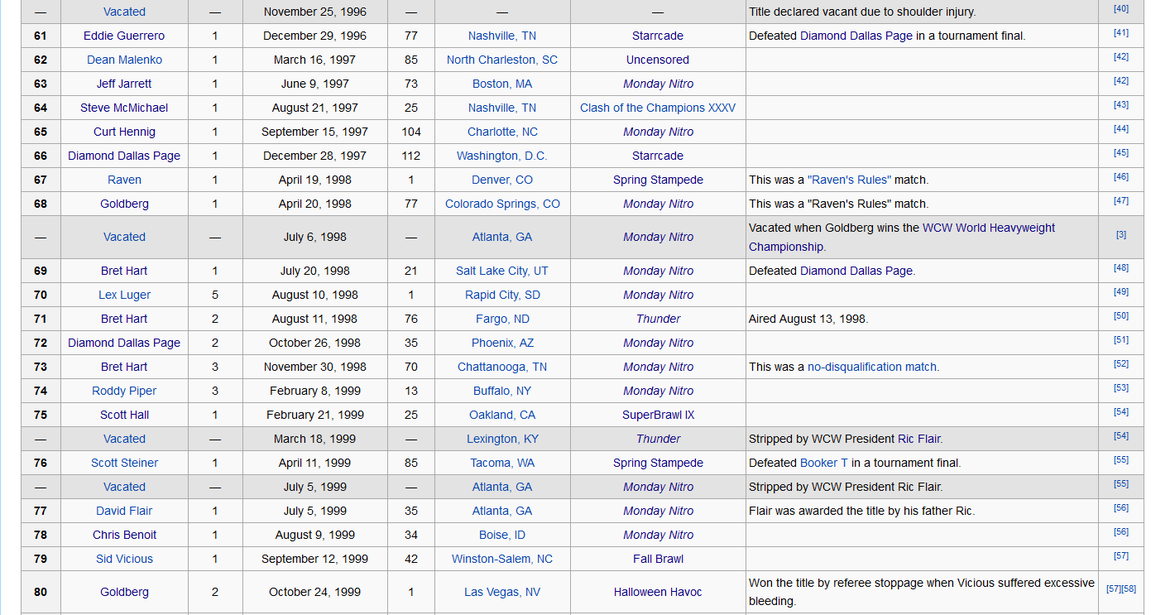This screenshot has width=1151, height=615.
Task: Jump to citation reference [46]
Action: point(1121,177)
